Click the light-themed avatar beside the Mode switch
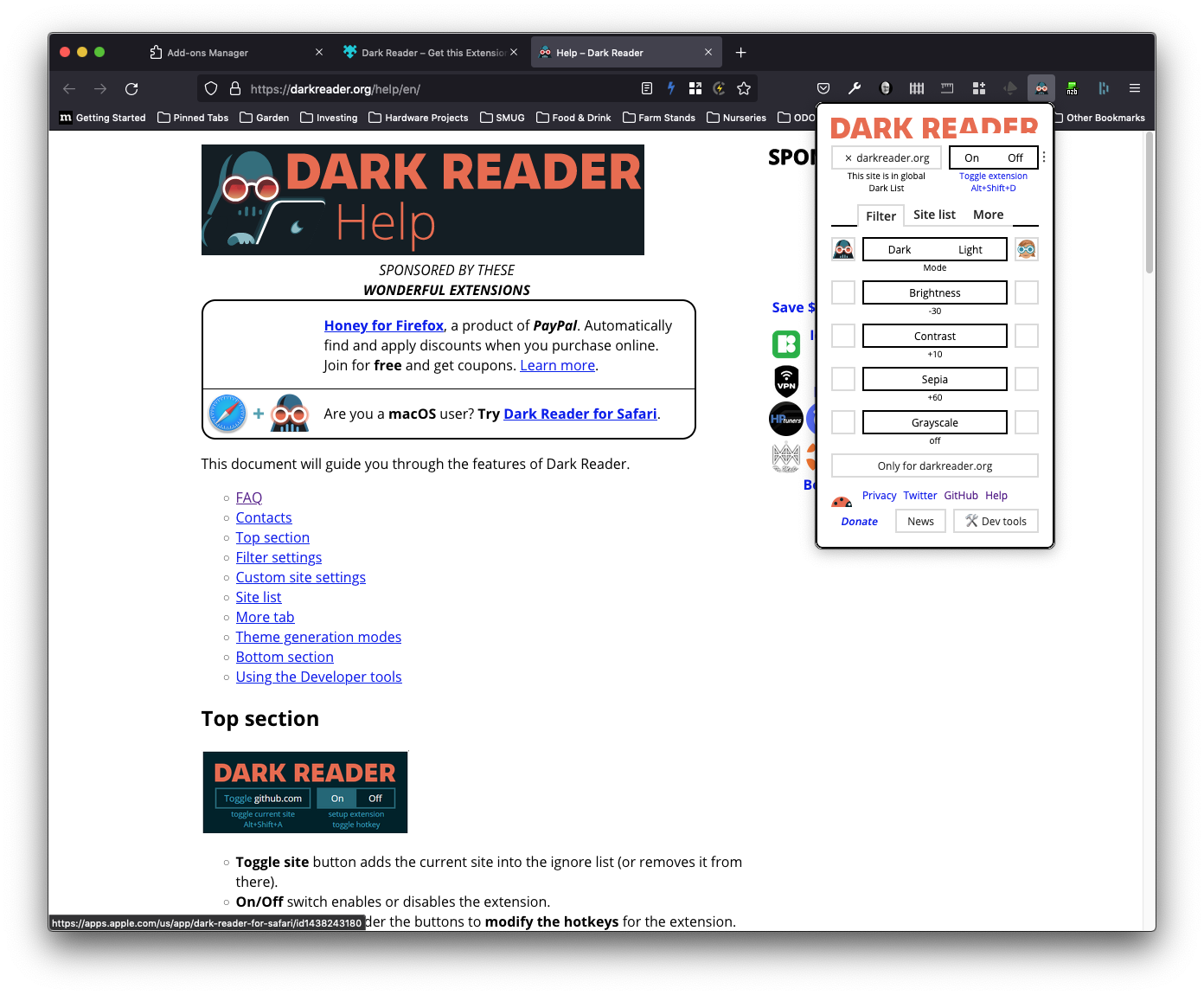 point(1027,248)
